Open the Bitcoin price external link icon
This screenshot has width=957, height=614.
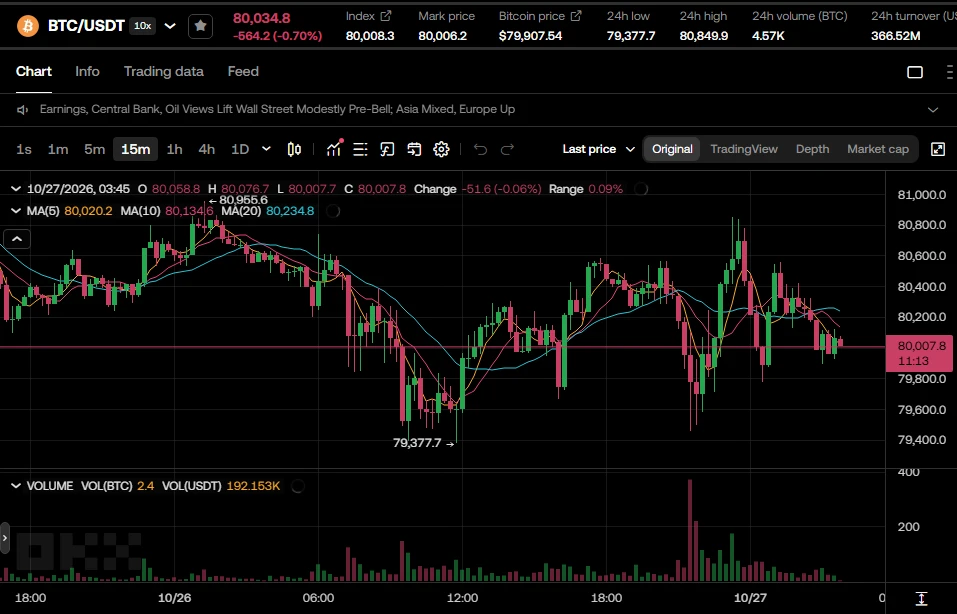pos(576,16)
